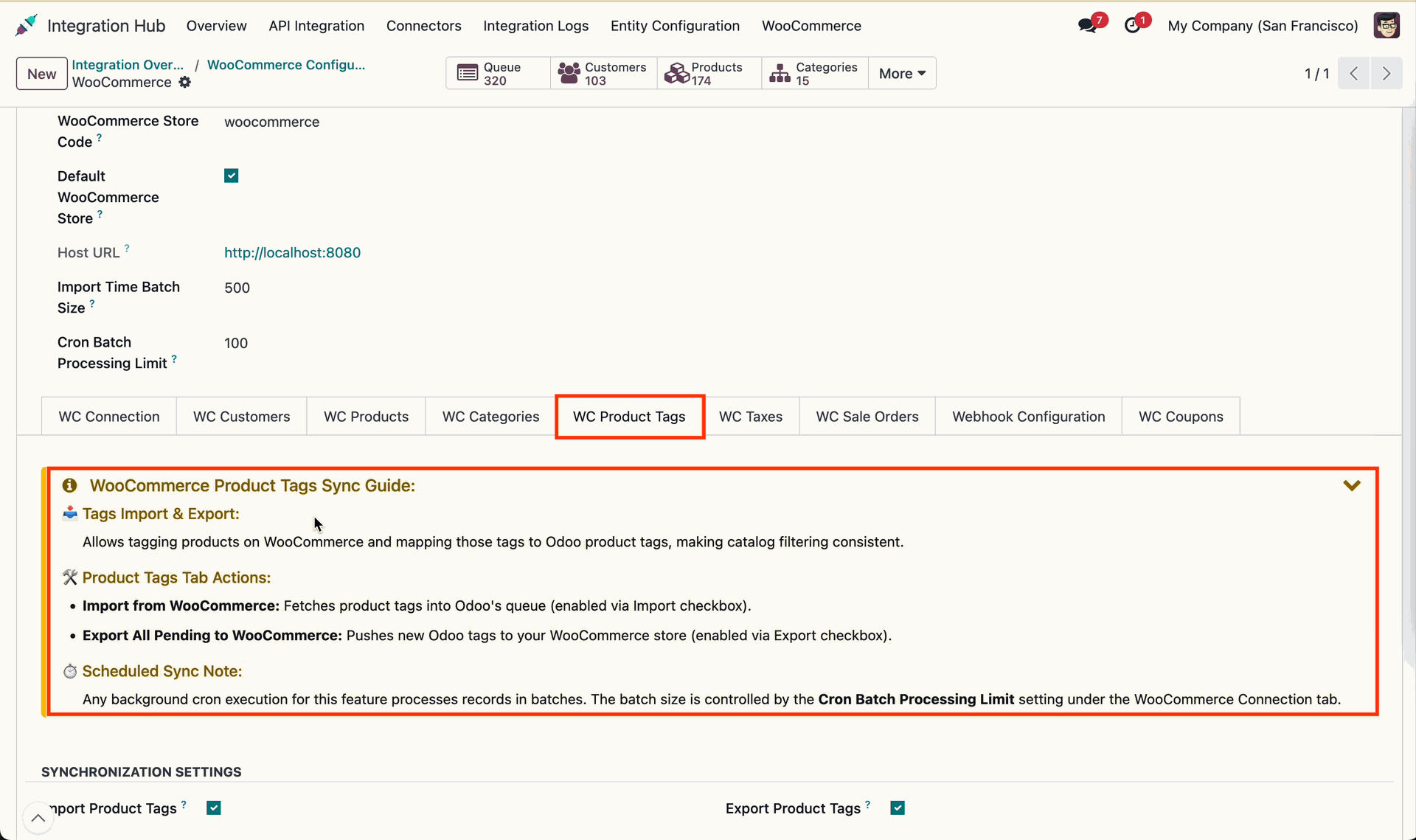Image resolution: width=1416 pixels, height=840 pixels.
Task: Click the Import Time Batch Size value 500
Action: 237,288
